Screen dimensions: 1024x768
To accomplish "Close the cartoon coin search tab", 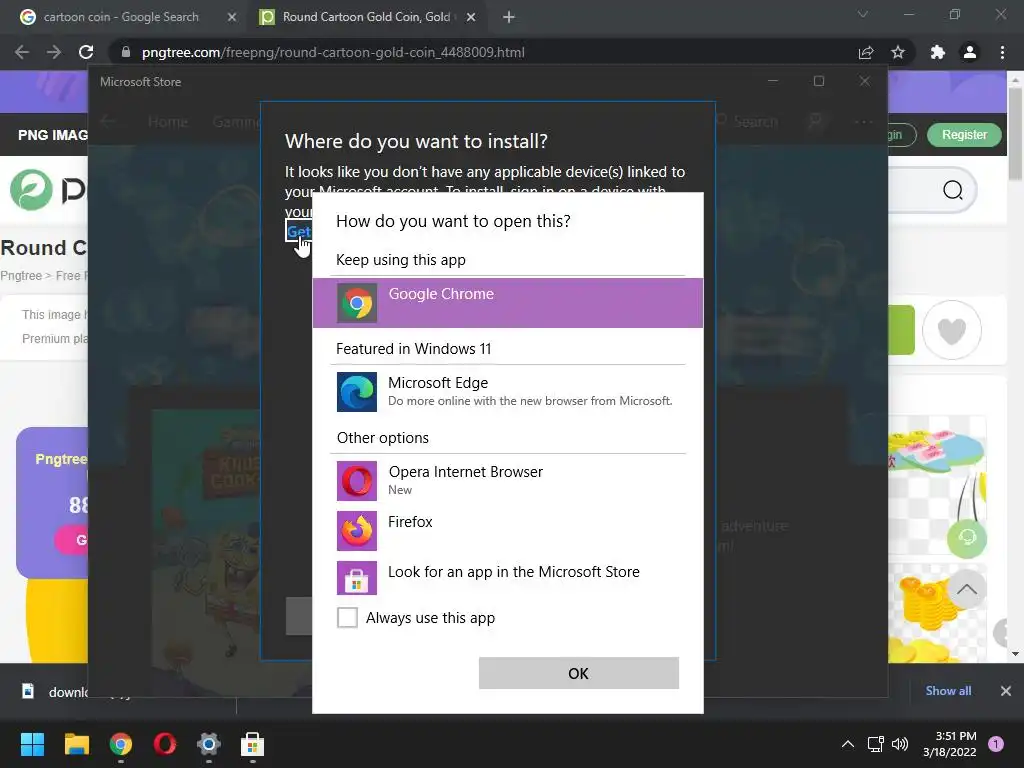I will coord(232,17).
